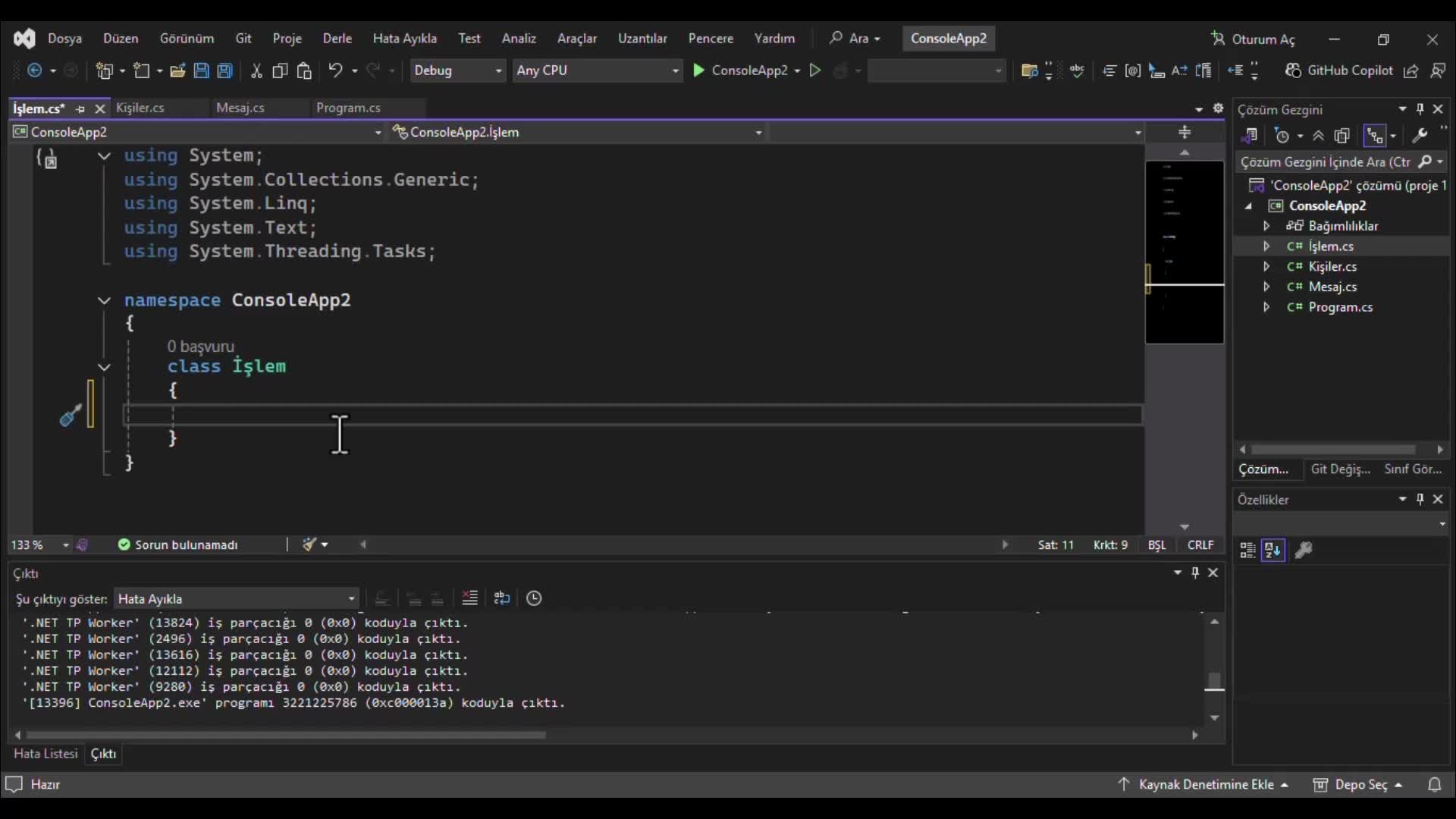
Task: Toggle auto-hide pin of Çıktı panel
Action: pos(1195,573)
